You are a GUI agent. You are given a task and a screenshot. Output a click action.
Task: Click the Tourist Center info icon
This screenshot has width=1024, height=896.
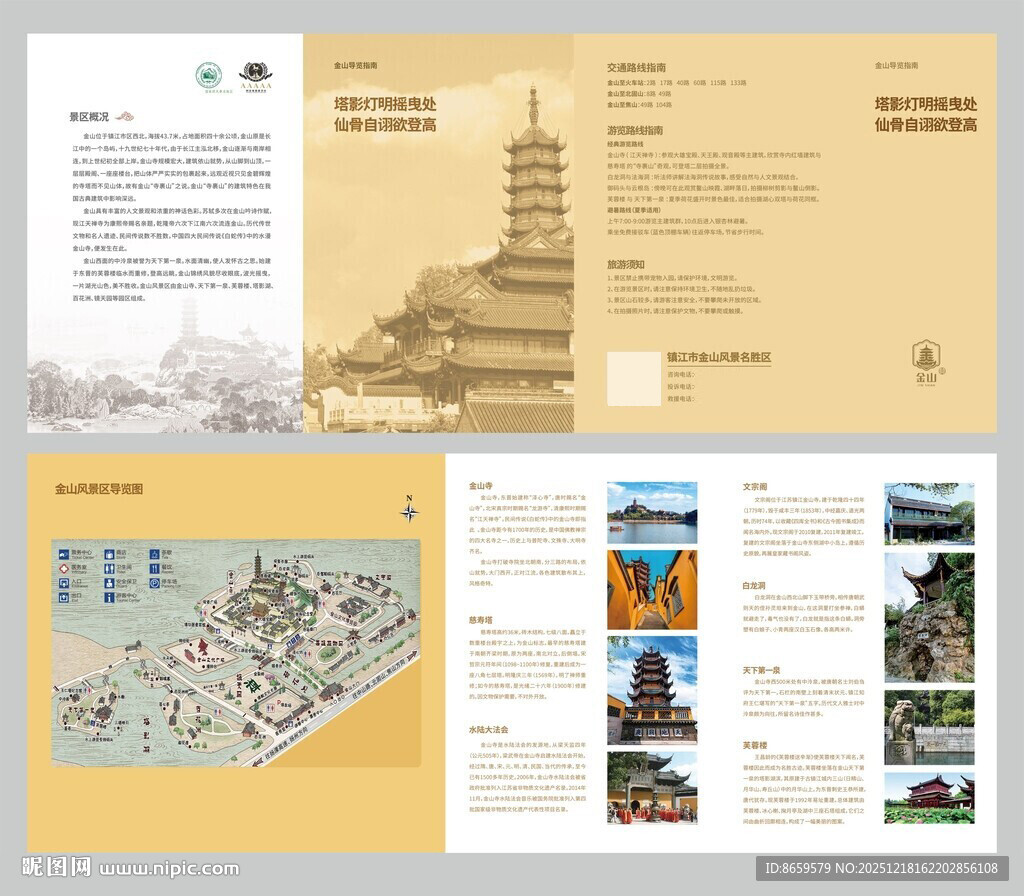pos(109,597)
